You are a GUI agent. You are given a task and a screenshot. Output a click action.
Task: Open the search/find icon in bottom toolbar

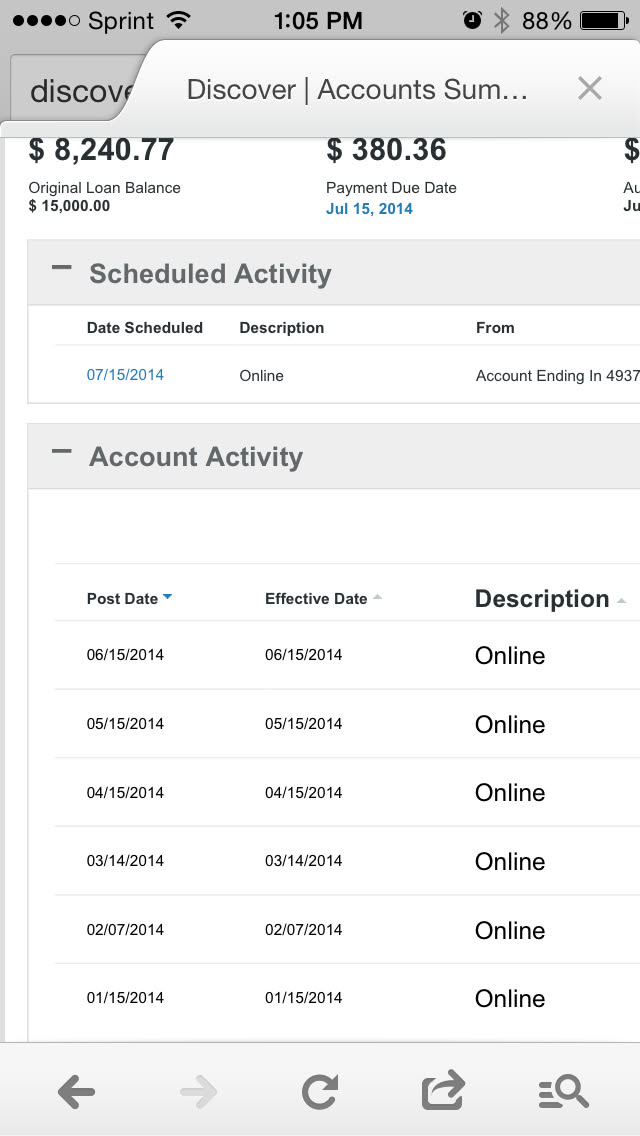pos(564,1092)
